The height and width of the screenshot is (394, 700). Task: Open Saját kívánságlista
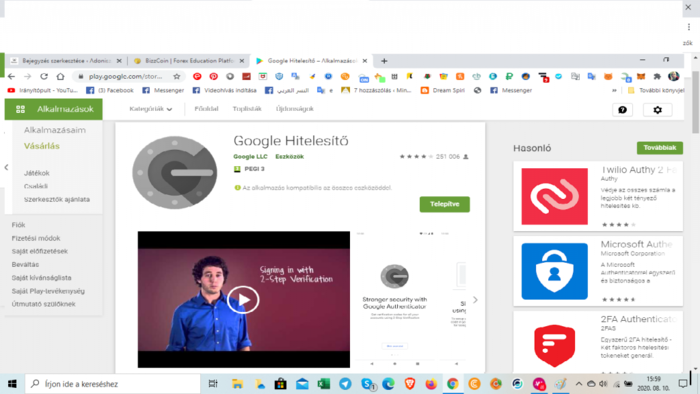[x=42, y=278]
